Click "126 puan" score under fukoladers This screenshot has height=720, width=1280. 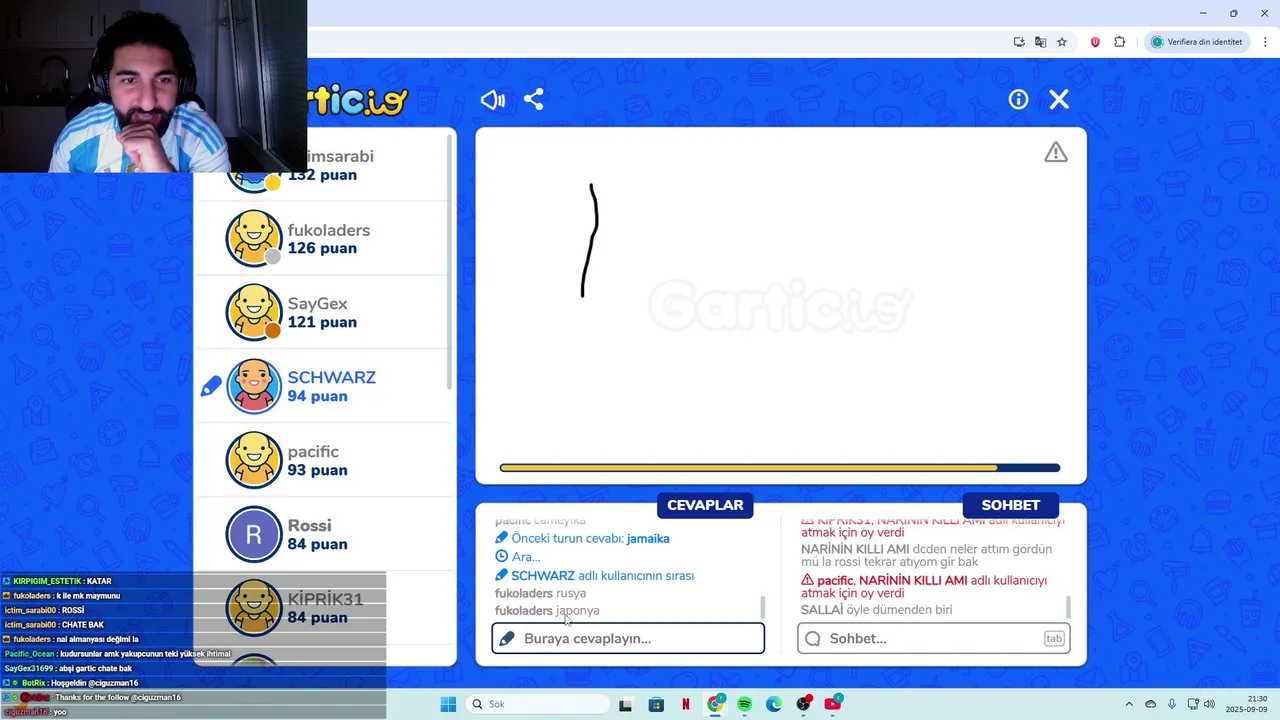(x=322, y=248)
